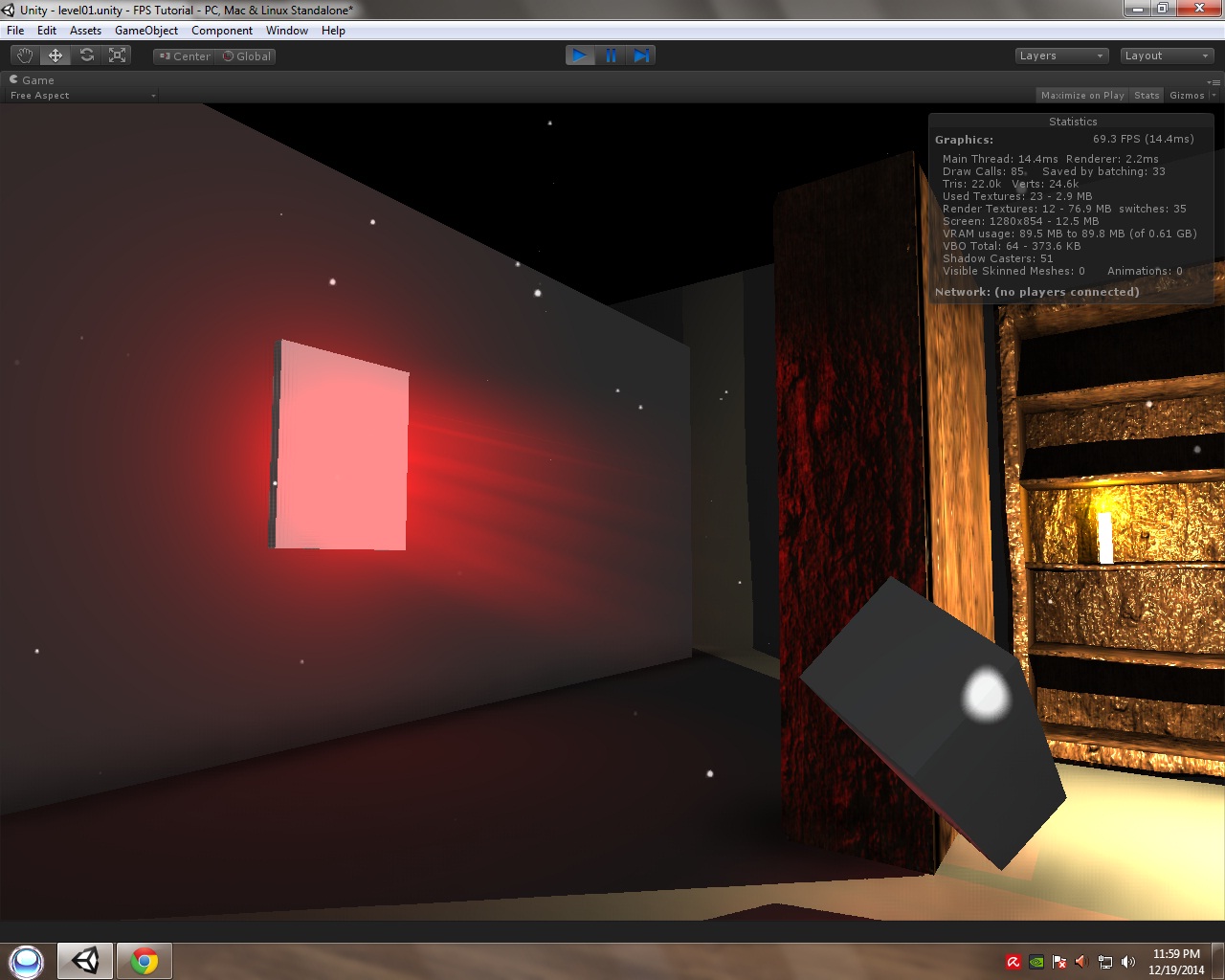Step forward one frame

coord(641,55)
